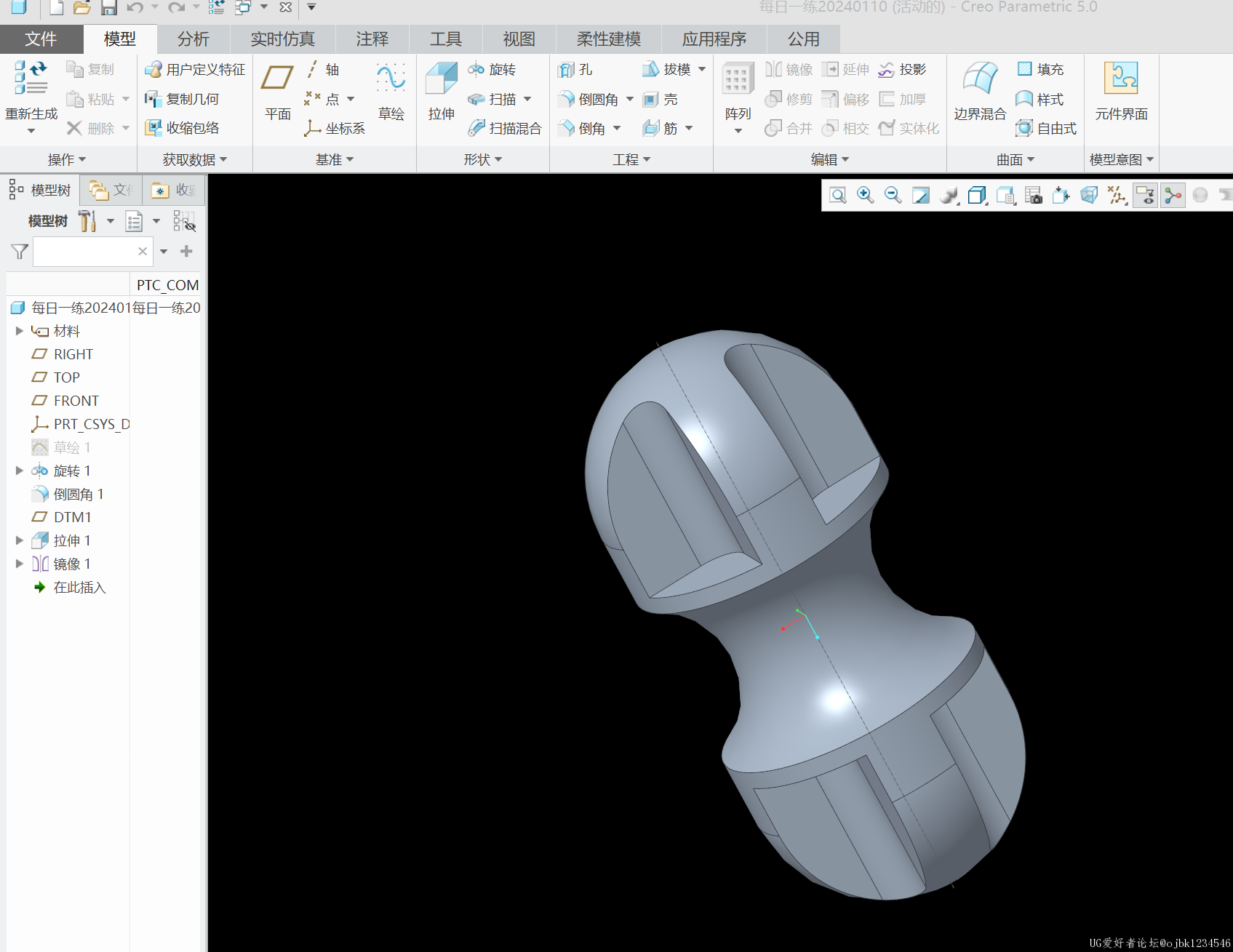Switch to the 柔性建模 ribbon tab

[x=608, y=39]
